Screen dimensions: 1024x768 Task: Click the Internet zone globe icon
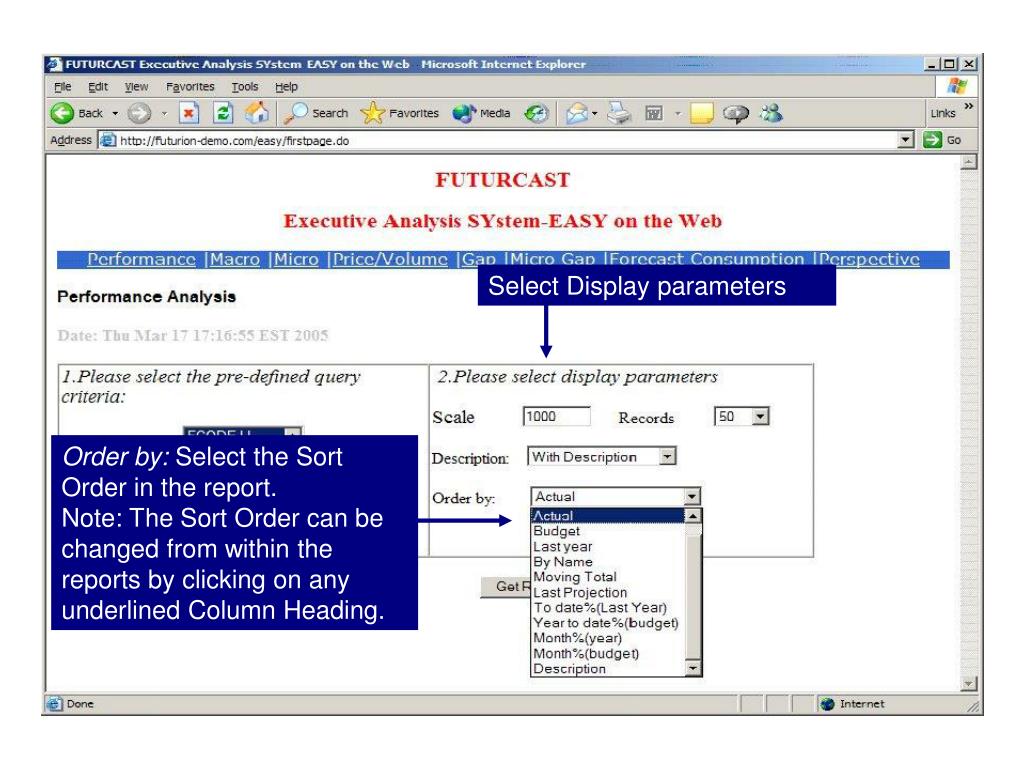coord(828,704)
